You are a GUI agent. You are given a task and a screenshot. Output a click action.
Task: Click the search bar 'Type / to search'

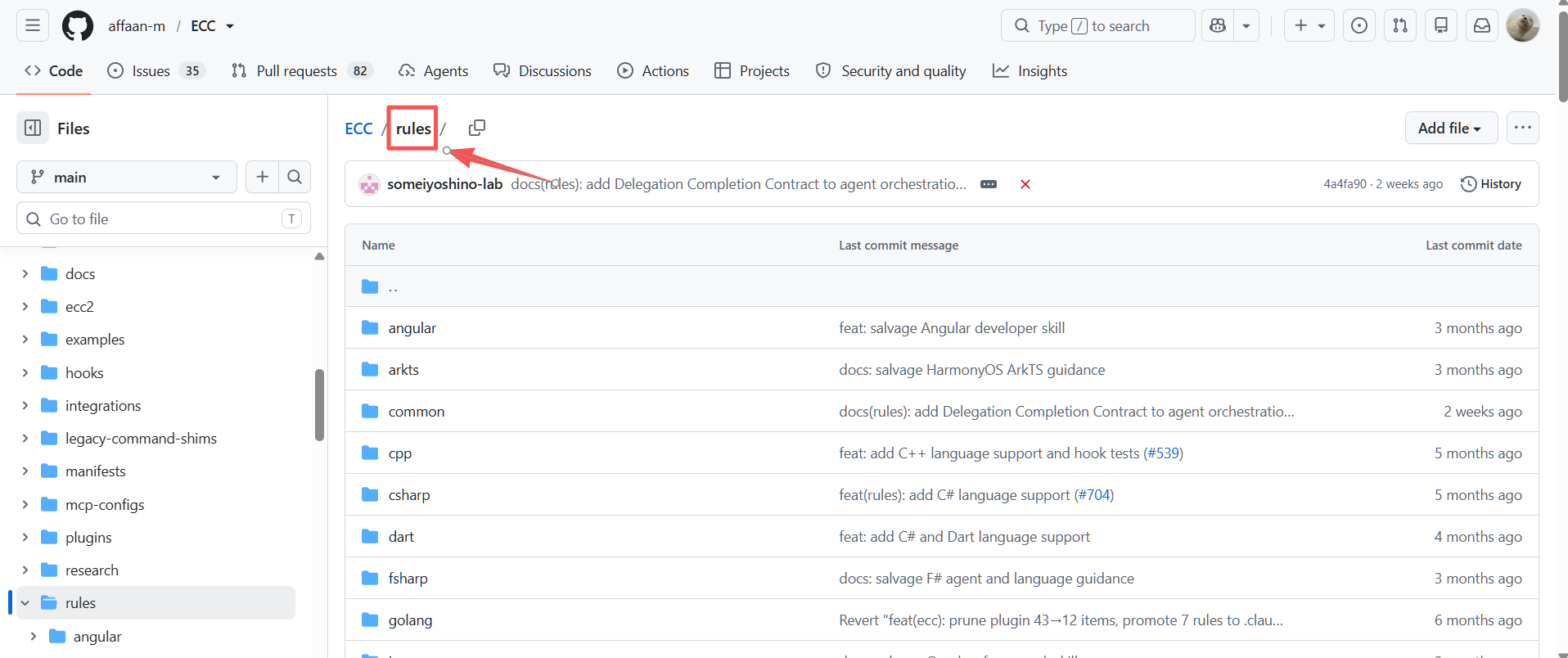coord(1097,25)
